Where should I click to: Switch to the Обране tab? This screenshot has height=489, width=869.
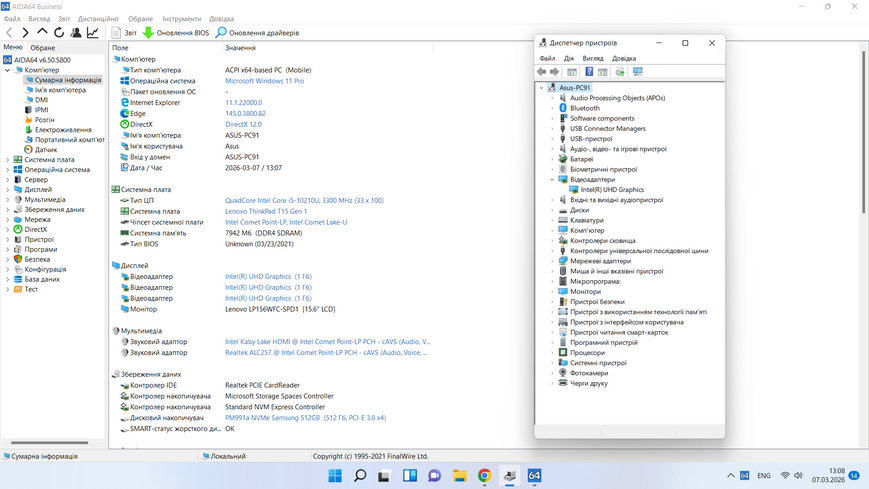(x=43, y=48)
